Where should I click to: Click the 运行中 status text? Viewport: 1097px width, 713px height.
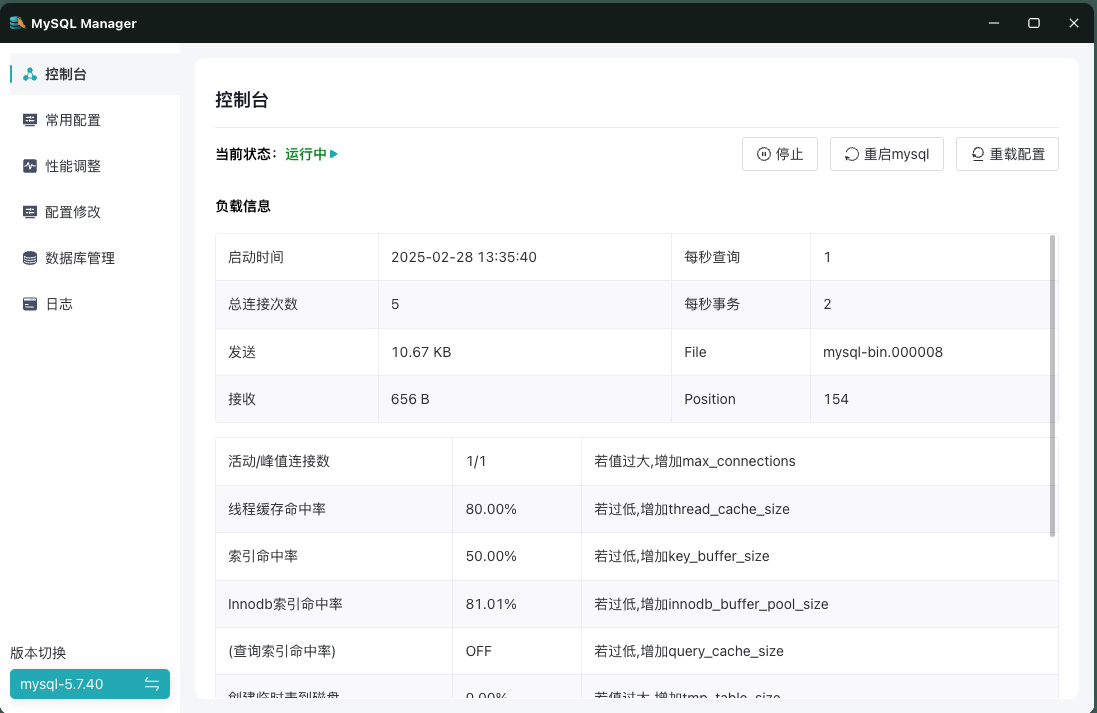click(x=306, y=154)
